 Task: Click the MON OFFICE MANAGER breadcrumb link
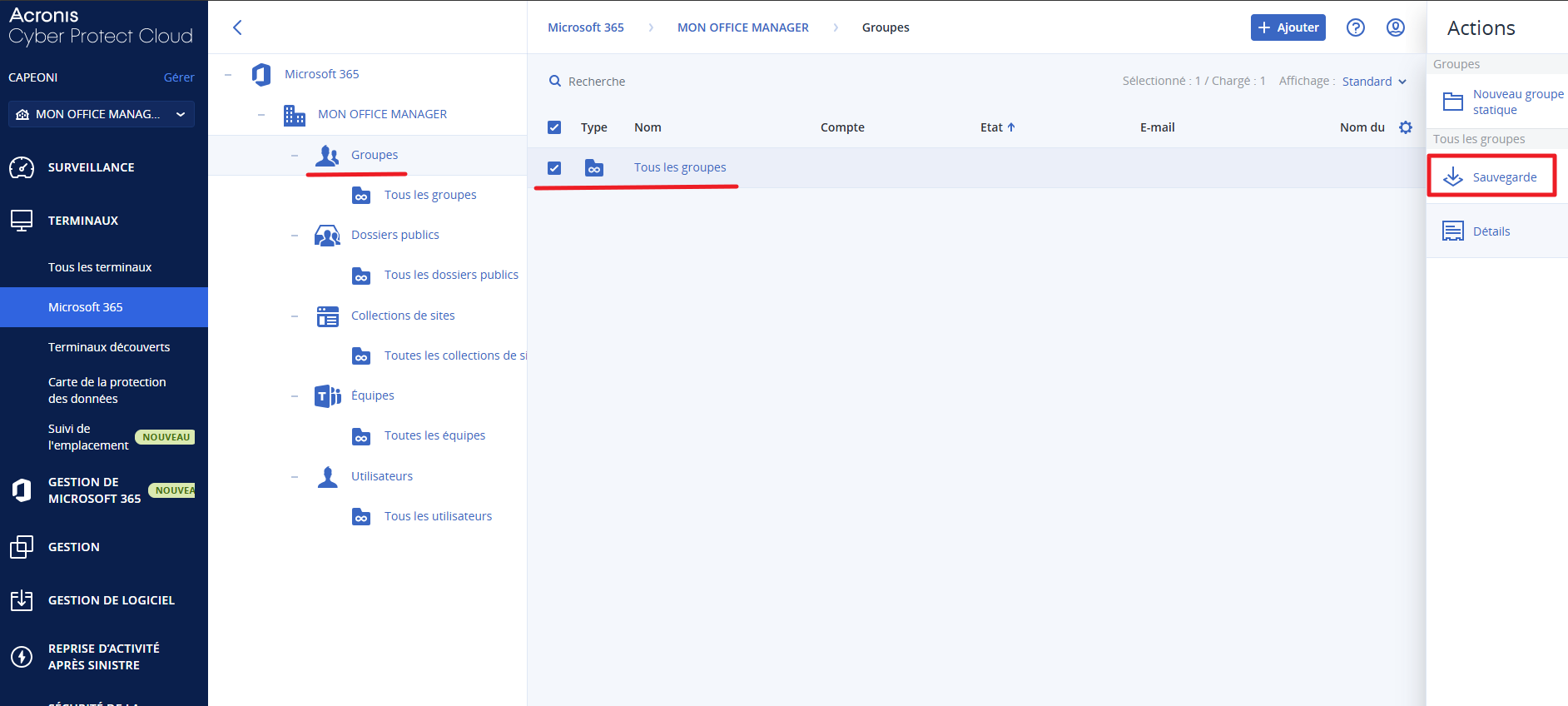(x=743, y=27)
